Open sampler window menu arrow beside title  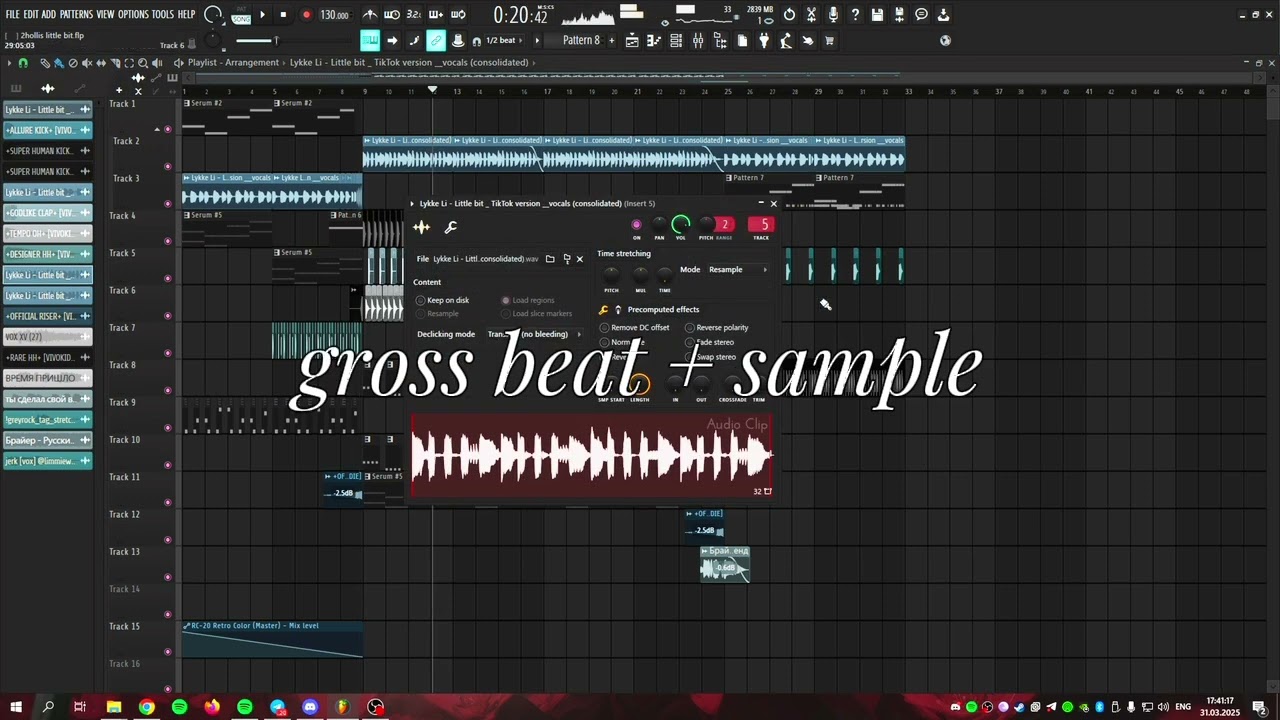[x=412, y=203]
